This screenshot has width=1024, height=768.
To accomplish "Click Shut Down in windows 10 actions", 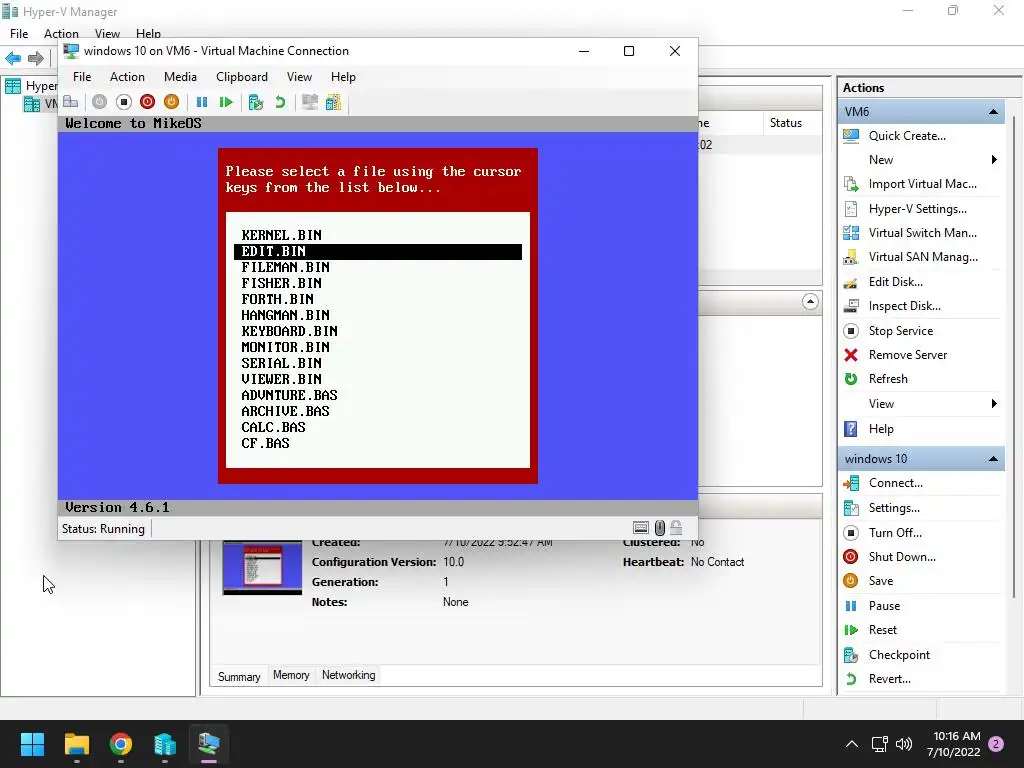I will [902, 557].
